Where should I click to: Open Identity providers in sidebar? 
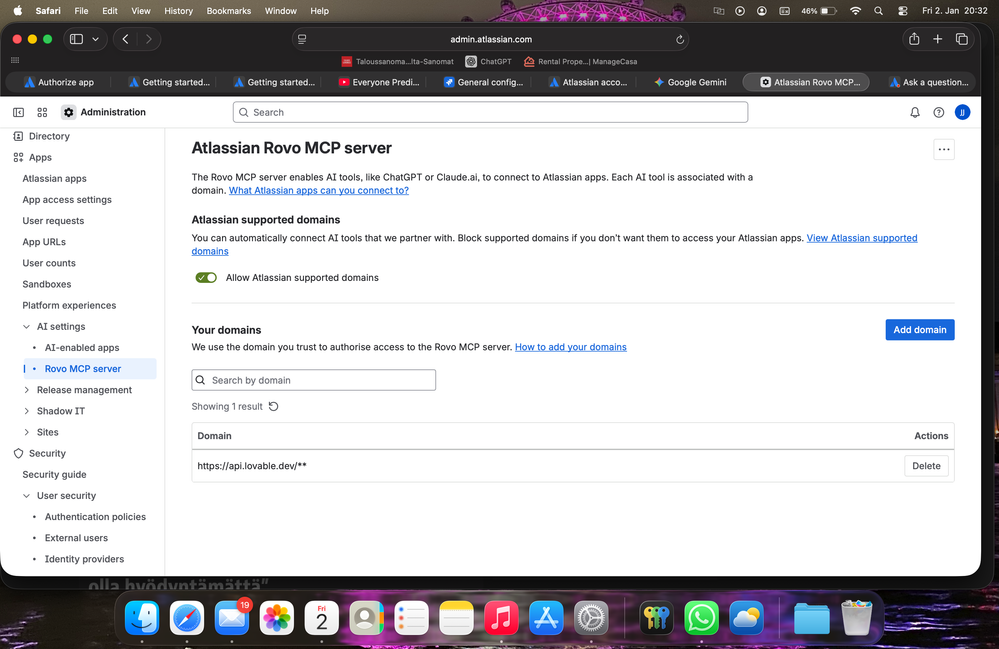(84, 559)
